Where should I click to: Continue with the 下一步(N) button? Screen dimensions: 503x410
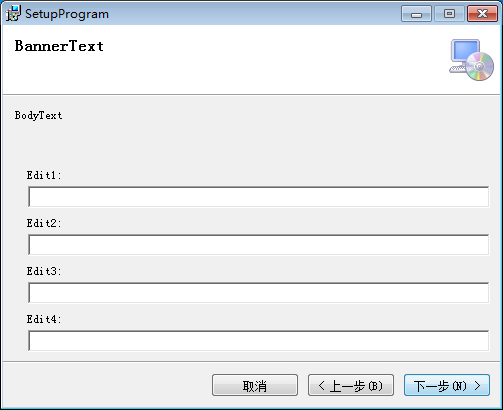tap(447, 385)
